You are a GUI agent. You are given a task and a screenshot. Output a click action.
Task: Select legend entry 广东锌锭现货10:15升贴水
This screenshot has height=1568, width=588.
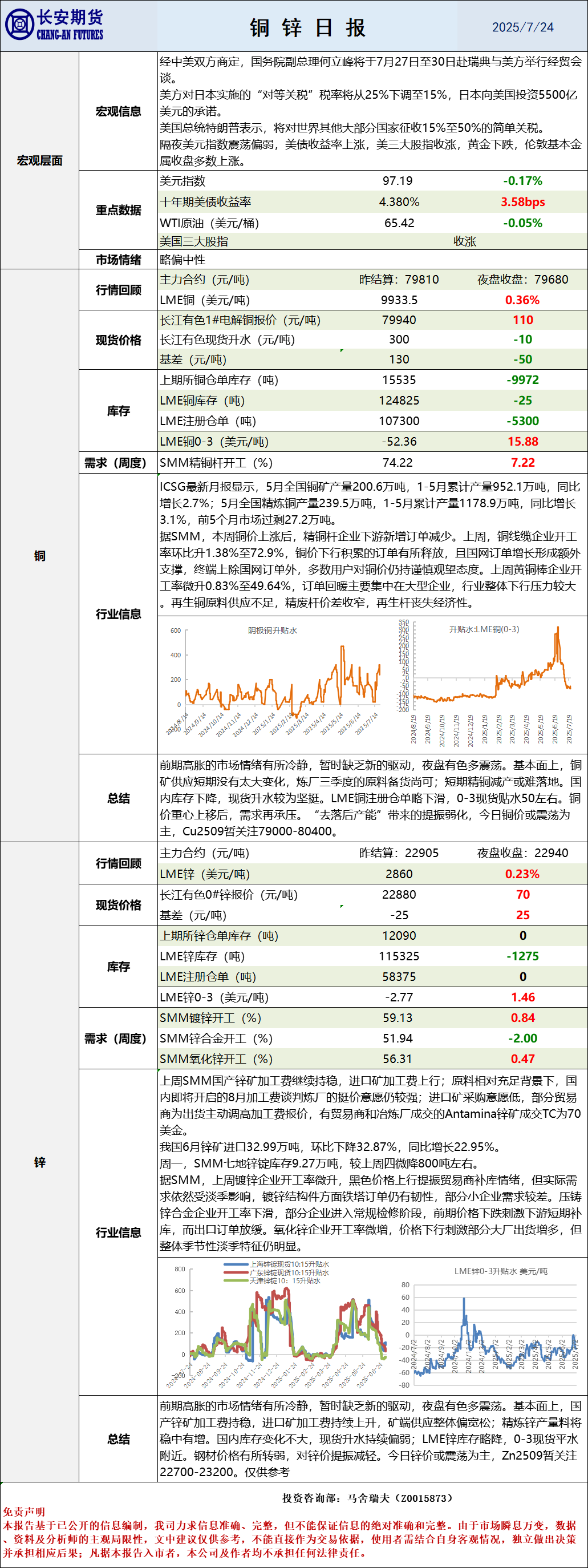coord(277,1273)
